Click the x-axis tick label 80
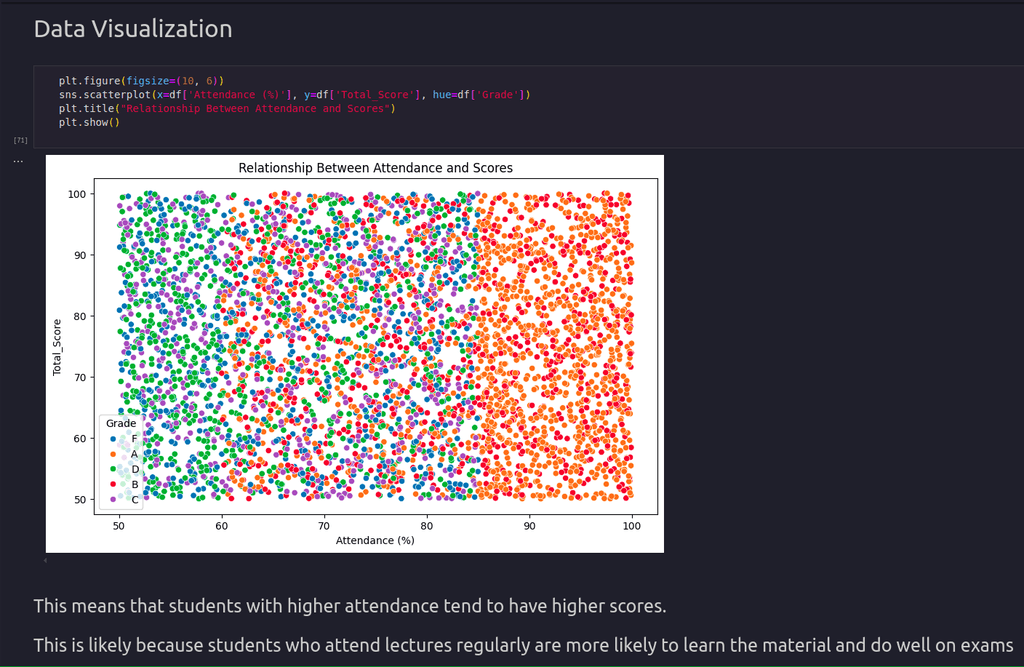The width and height of the screenshot is (1024, 667). pos(426,526)
